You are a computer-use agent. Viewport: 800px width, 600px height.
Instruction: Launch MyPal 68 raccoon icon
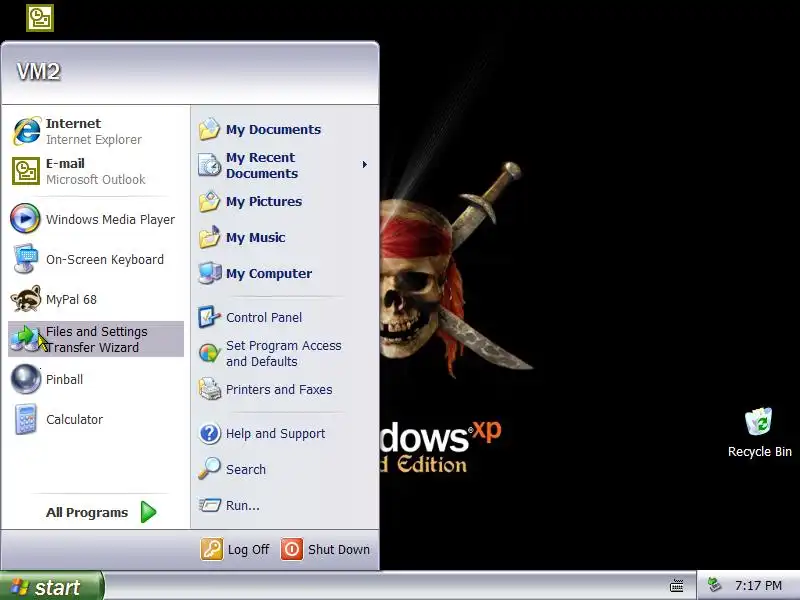point(26,299)
